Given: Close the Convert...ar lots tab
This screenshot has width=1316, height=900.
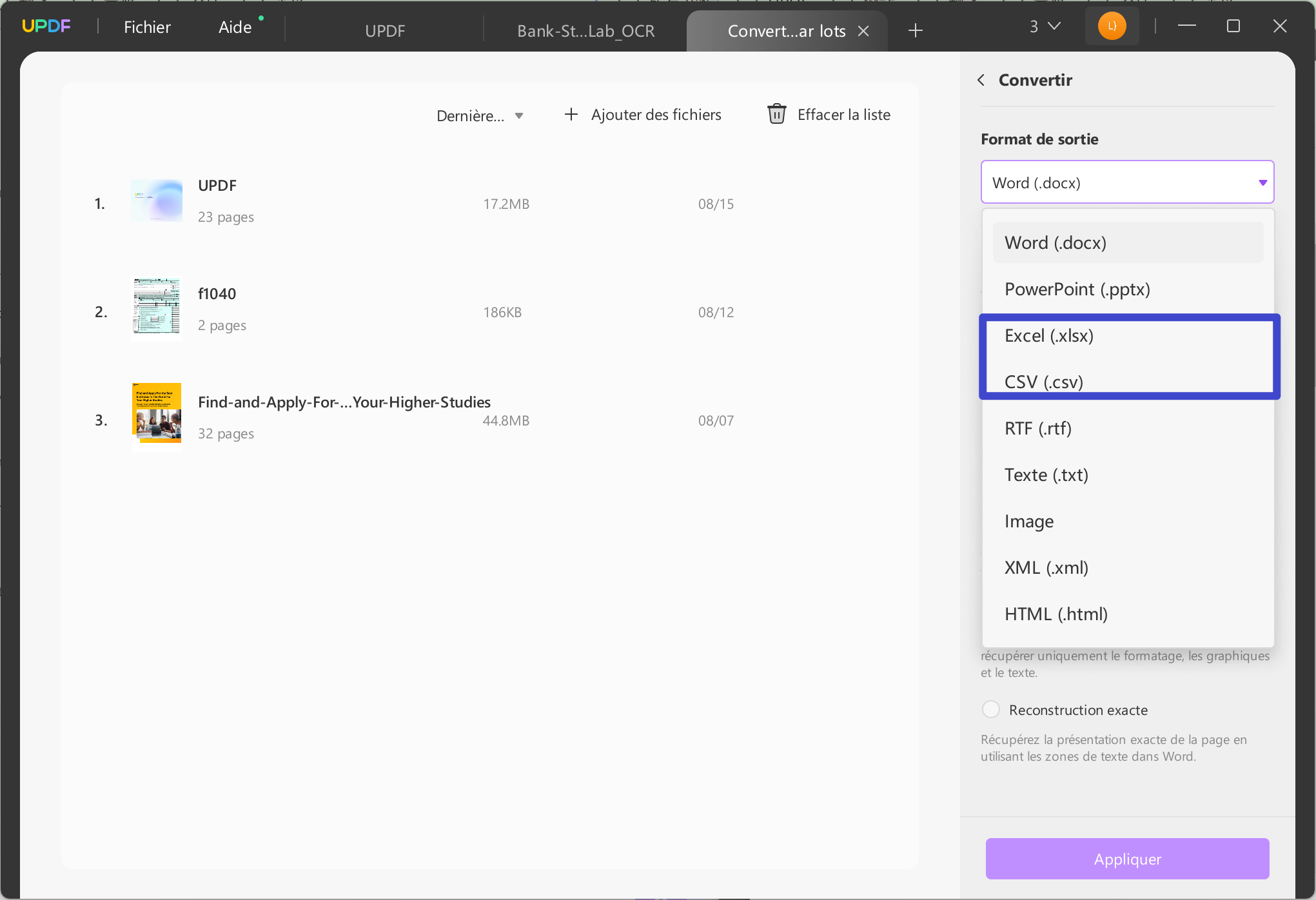Looking at the screenshot, I should [863, 31].
